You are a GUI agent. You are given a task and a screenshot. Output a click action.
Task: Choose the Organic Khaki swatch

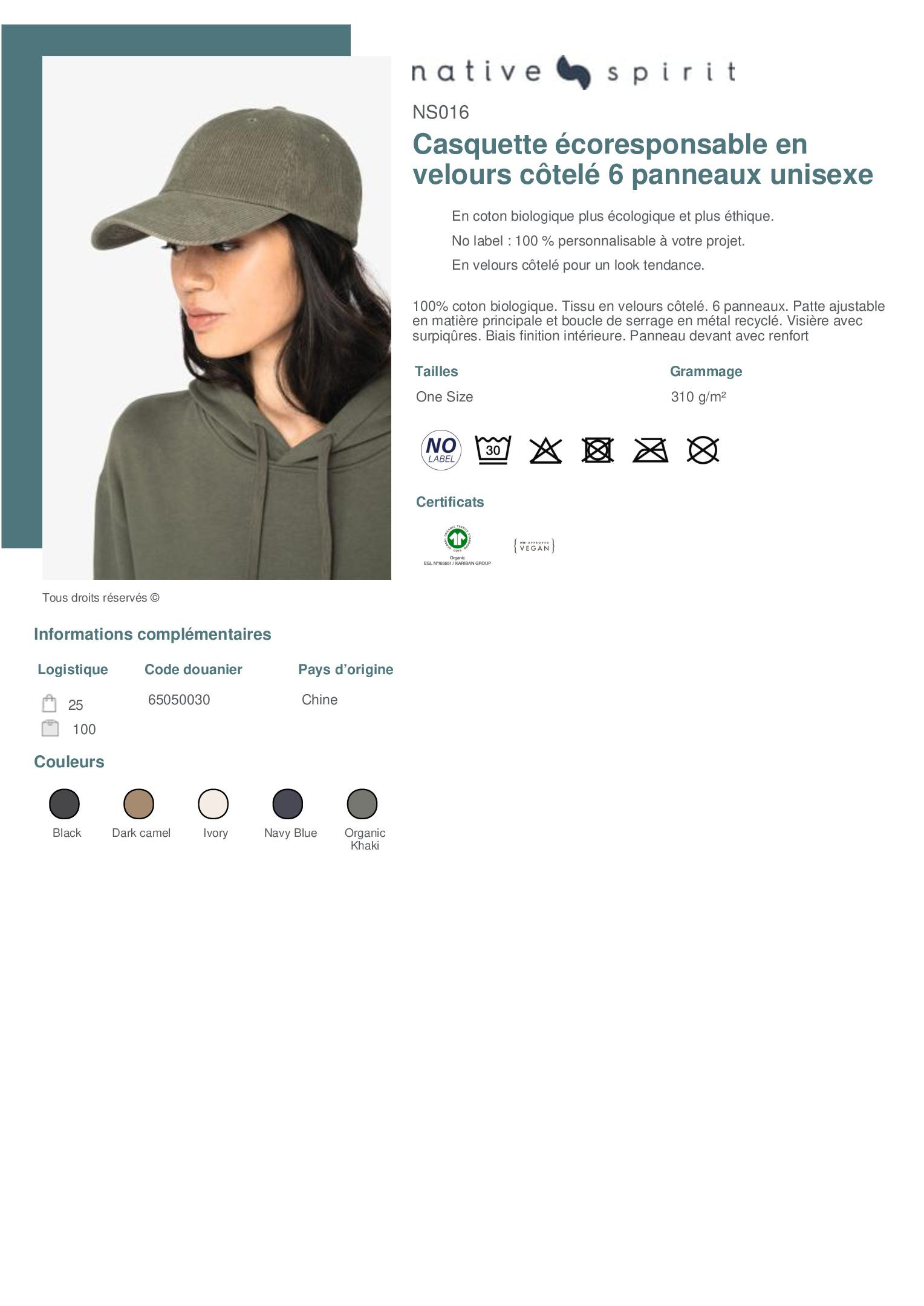point(362,804)
